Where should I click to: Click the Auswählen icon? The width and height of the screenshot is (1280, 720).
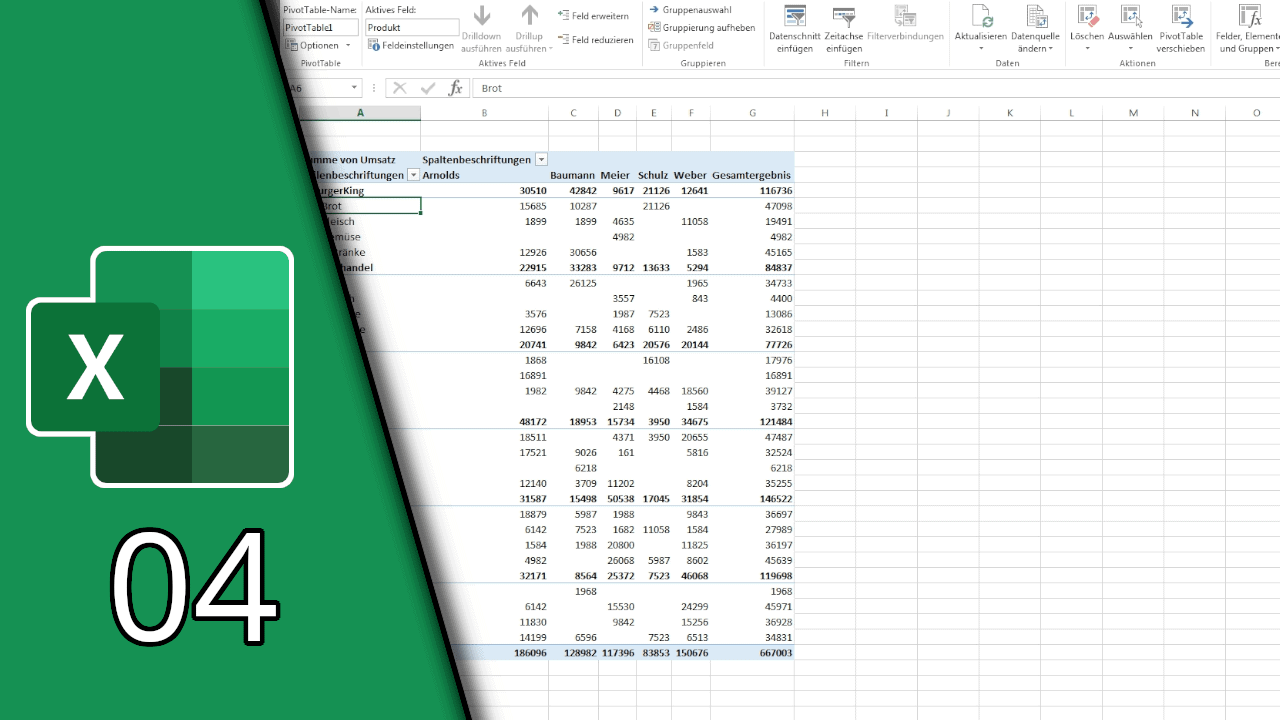(x=1130, y=17)
